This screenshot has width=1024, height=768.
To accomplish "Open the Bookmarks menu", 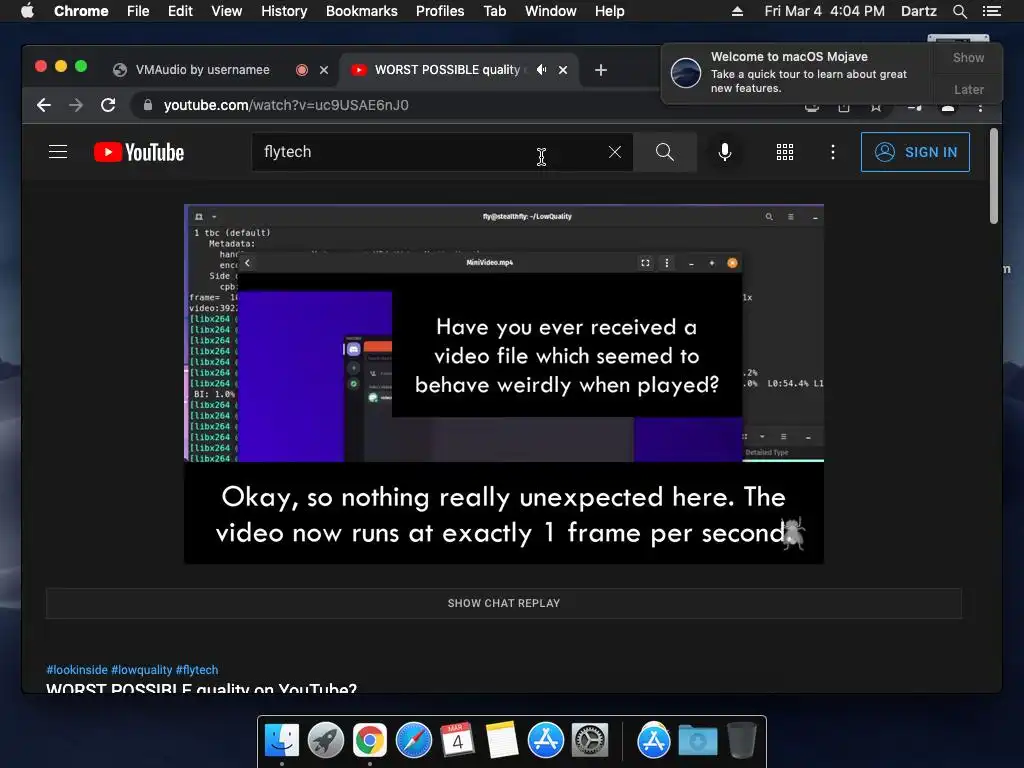I will (362, 11).
